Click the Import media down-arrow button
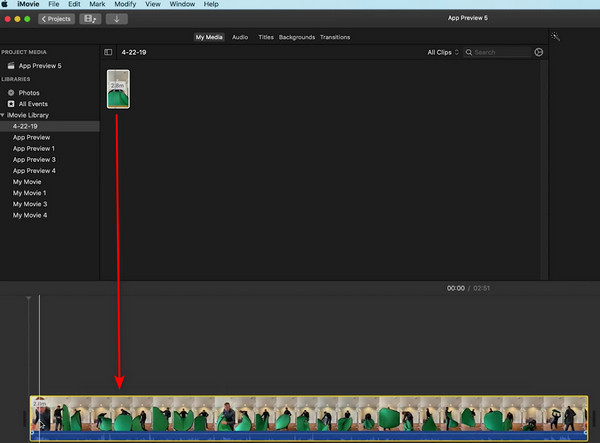Screen dimensions: 600x443 [x=117, y=19]
